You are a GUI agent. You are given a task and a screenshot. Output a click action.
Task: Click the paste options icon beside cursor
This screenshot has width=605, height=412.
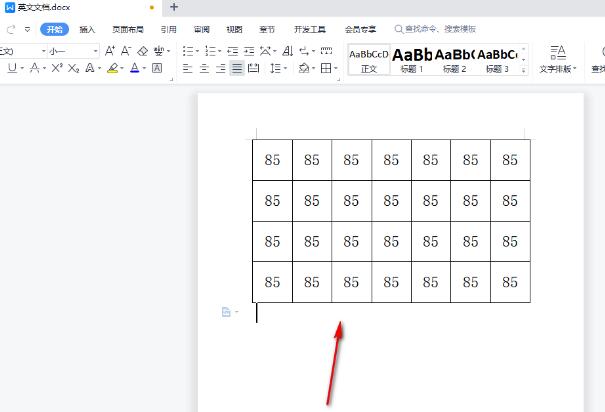[226, 312]
